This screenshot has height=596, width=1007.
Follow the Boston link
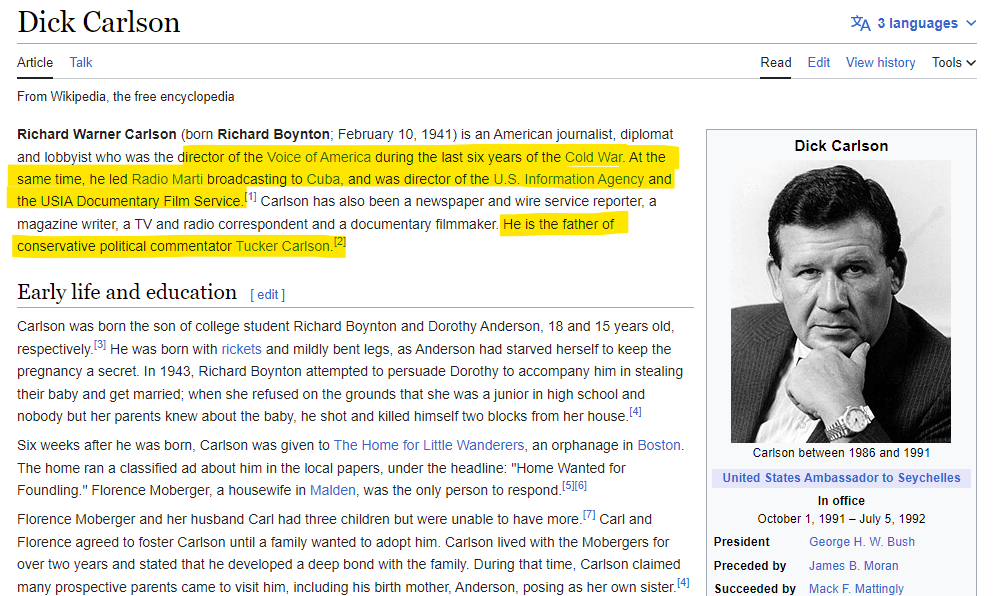659,445
